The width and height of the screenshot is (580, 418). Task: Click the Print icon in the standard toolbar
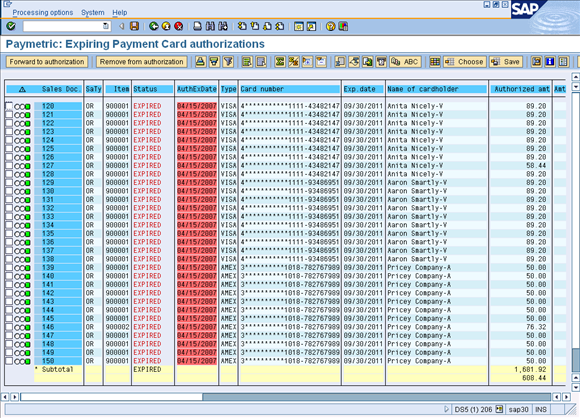coord(198,26)
